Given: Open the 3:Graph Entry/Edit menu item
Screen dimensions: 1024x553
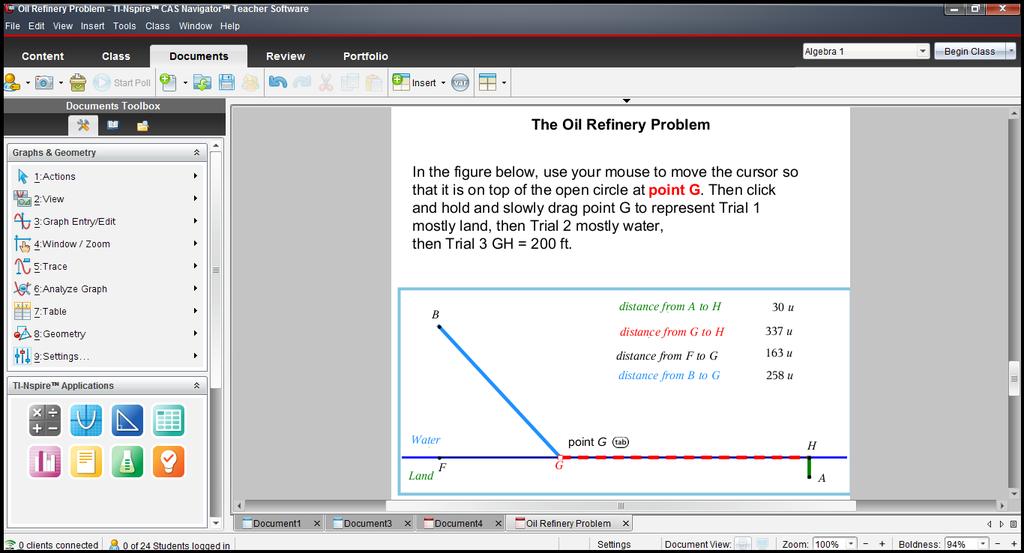Looking at the screenshot, I should (x=106, y=221).
